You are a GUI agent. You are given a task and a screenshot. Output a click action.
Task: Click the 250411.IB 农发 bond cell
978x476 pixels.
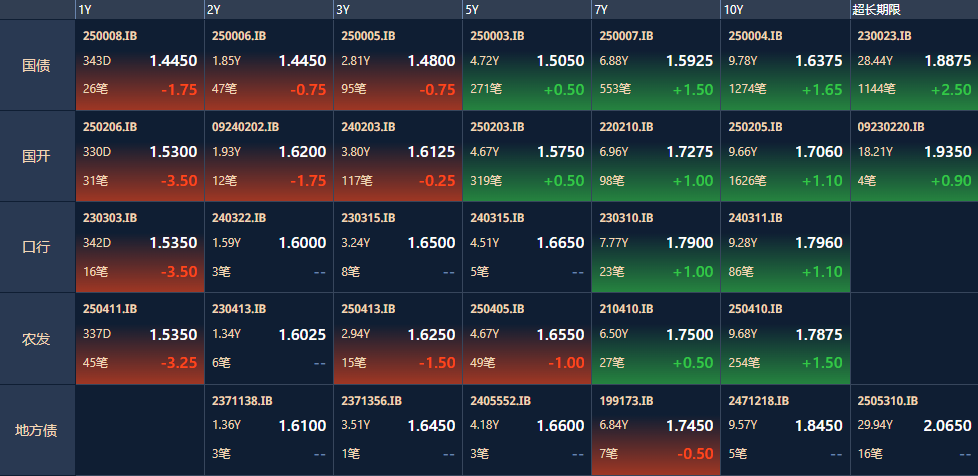pyautogui.click(x=140, y=339)
